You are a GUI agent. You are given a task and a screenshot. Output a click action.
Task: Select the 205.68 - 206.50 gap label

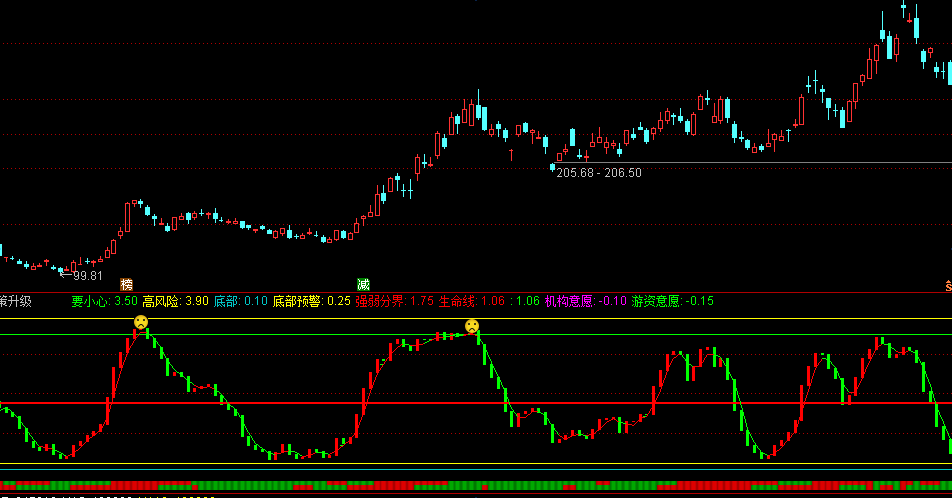pyautogui.click(x=599, y=172)
